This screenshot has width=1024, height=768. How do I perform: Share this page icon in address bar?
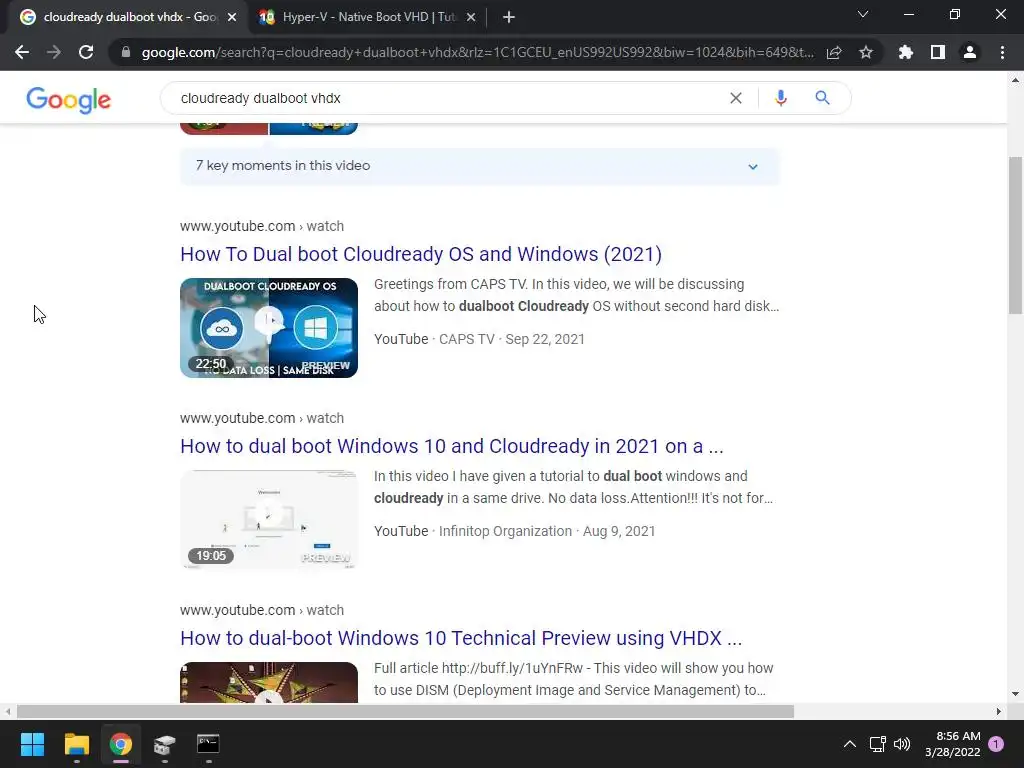834,52
